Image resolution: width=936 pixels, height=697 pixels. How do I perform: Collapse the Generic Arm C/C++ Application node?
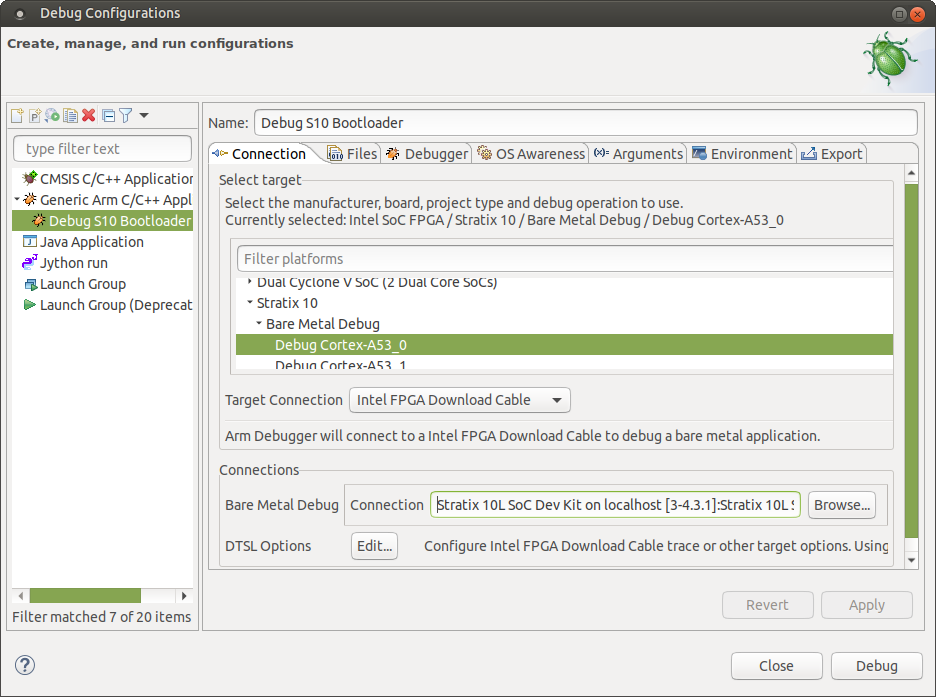17,200
